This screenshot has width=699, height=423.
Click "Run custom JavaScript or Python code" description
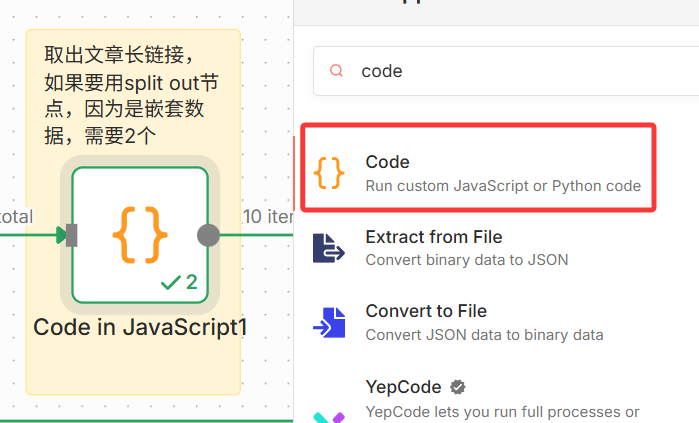(502, 186)
